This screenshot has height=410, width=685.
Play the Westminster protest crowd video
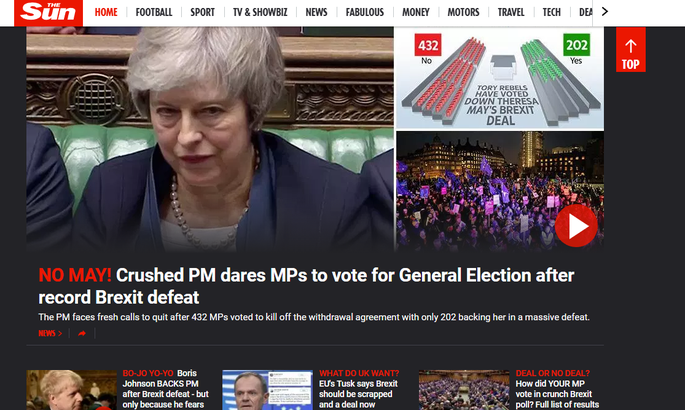pyautogui.click(x=576, y=225)
